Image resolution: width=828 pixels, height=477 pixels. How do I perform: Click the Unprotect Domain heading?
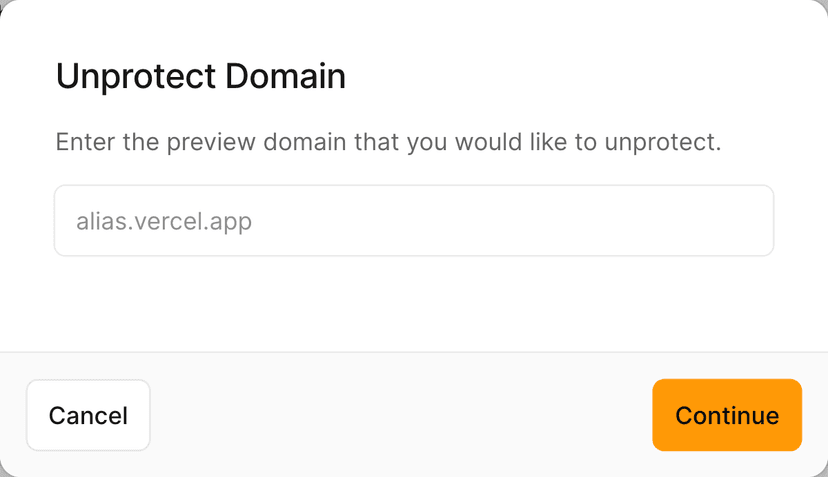click(201, 76)
